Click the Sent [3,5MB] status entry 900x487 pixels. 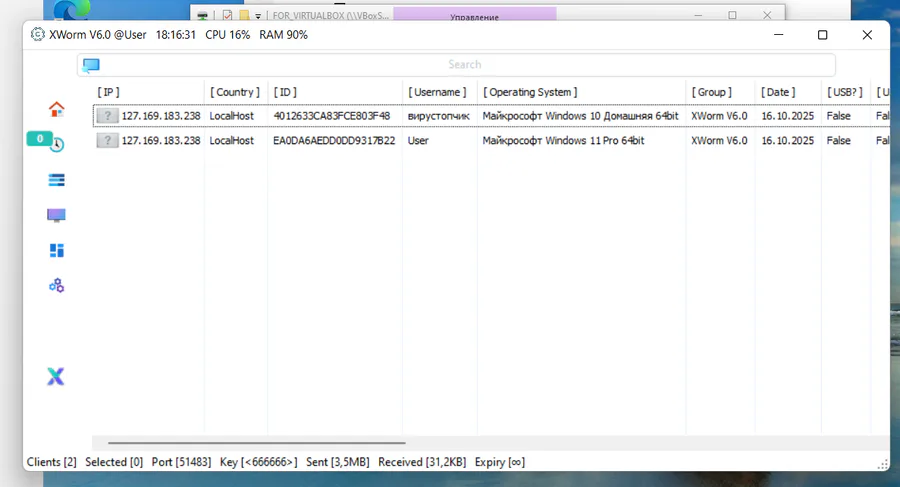pos(338,462)
